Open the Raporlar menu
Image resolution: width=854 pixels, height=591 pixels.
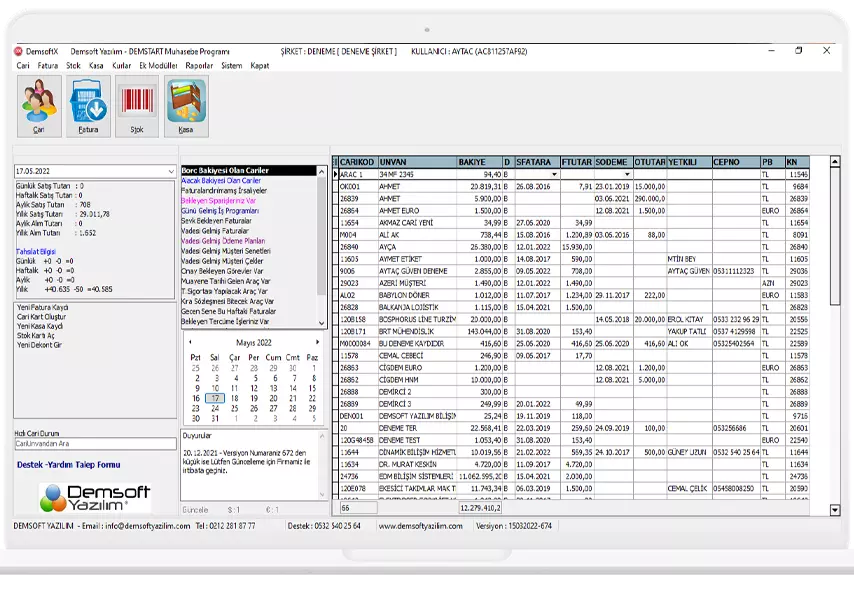pos(199,65)
